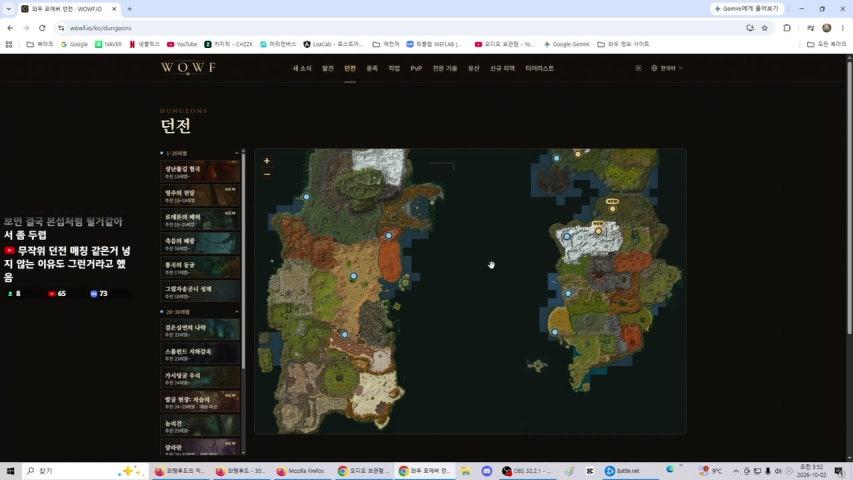Open the Chrome apps grid icon

(9, 44)
